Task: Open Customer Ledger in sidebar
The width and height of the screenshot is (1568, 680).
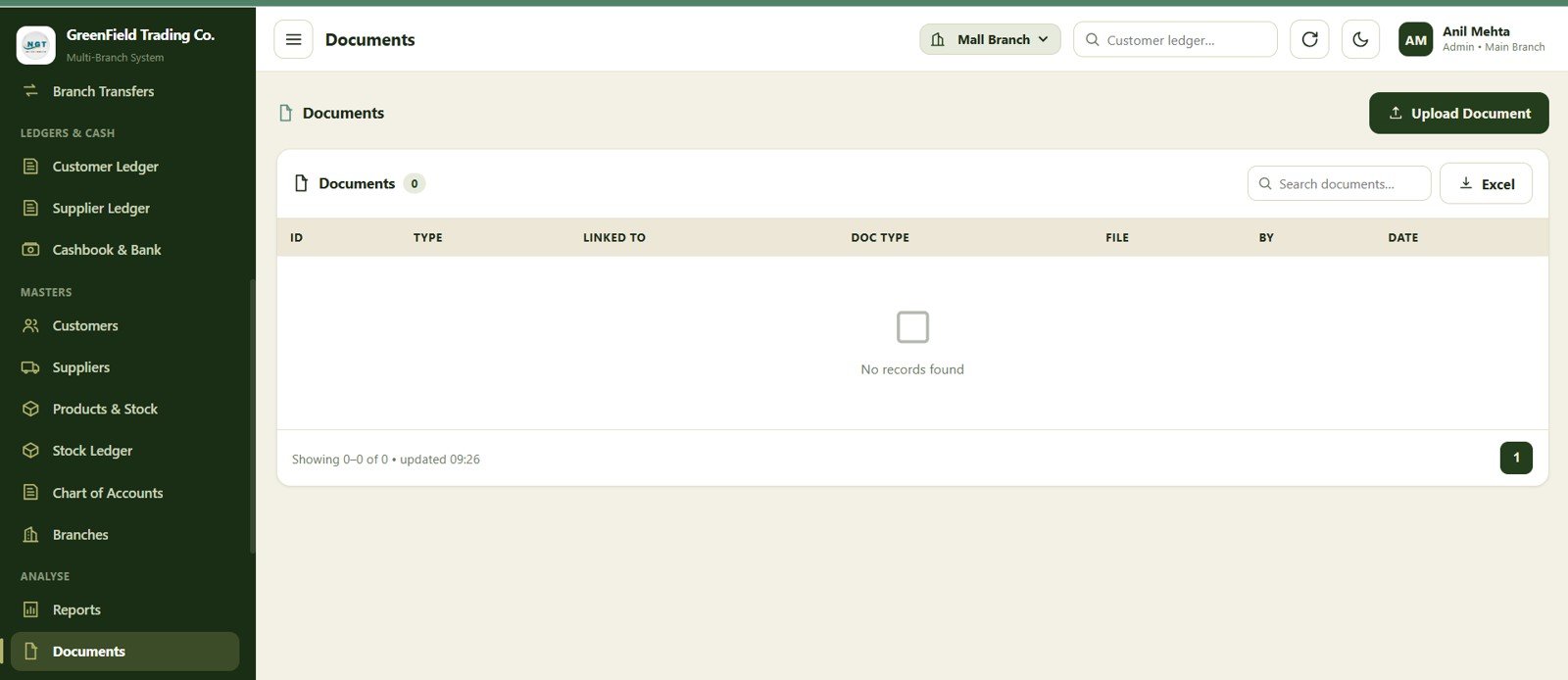Action: tap(124, 167)
